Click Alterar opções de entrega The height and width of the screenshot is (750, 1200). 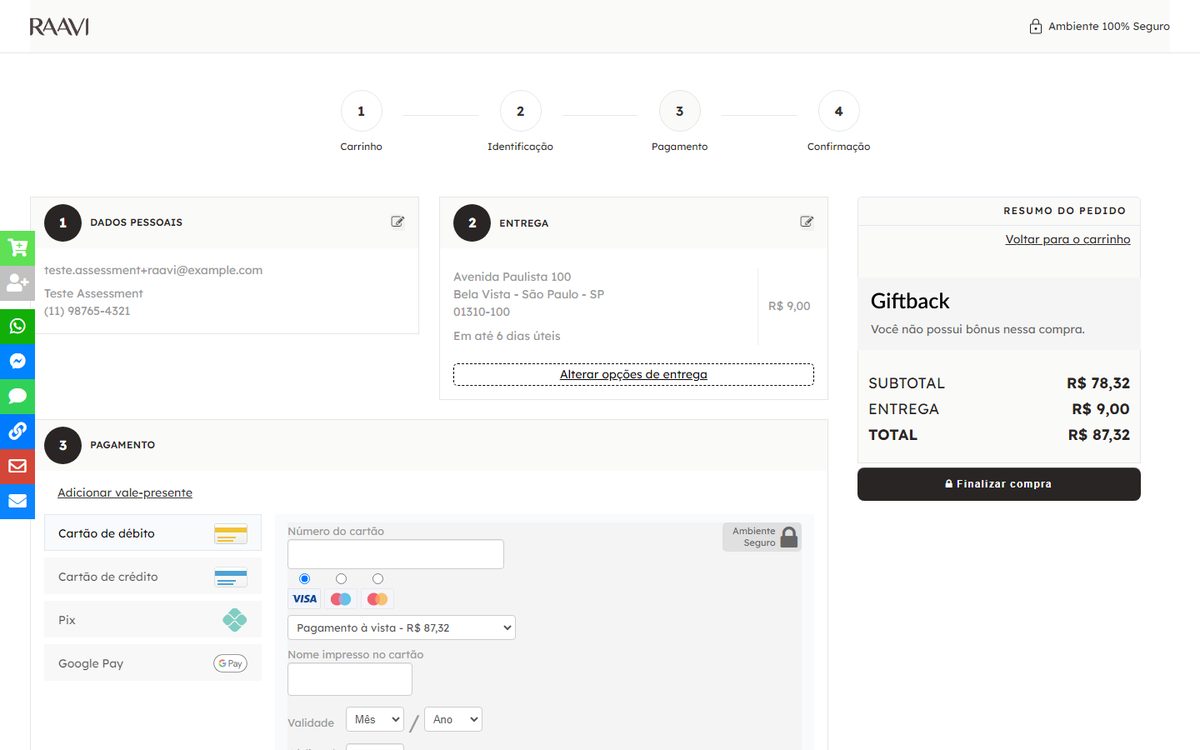(x=633, y=375)
